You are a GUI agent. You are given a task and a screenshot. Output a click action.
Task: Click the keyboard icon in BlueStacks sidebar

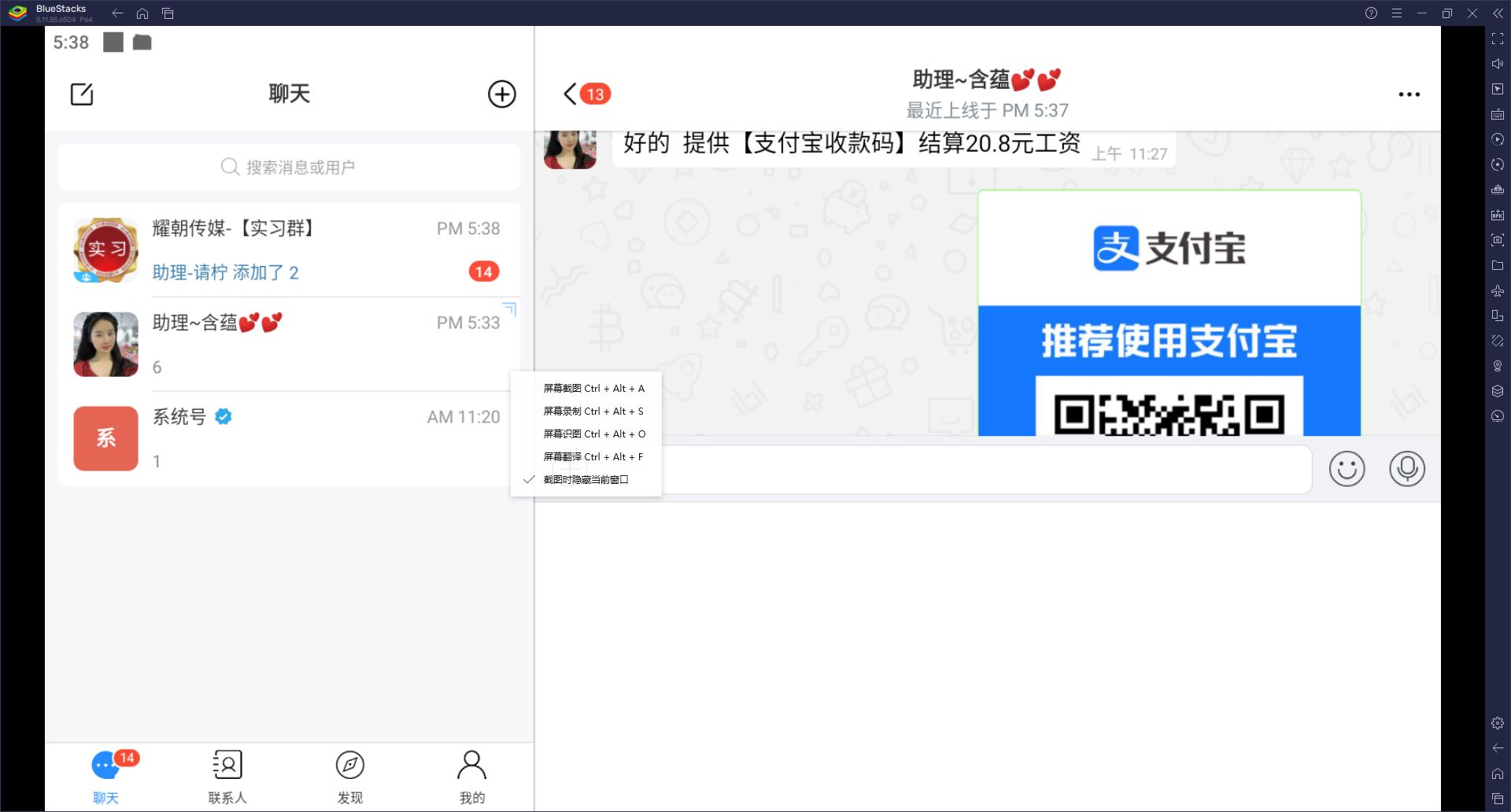pyautogui.click(x=1498, y=114)
